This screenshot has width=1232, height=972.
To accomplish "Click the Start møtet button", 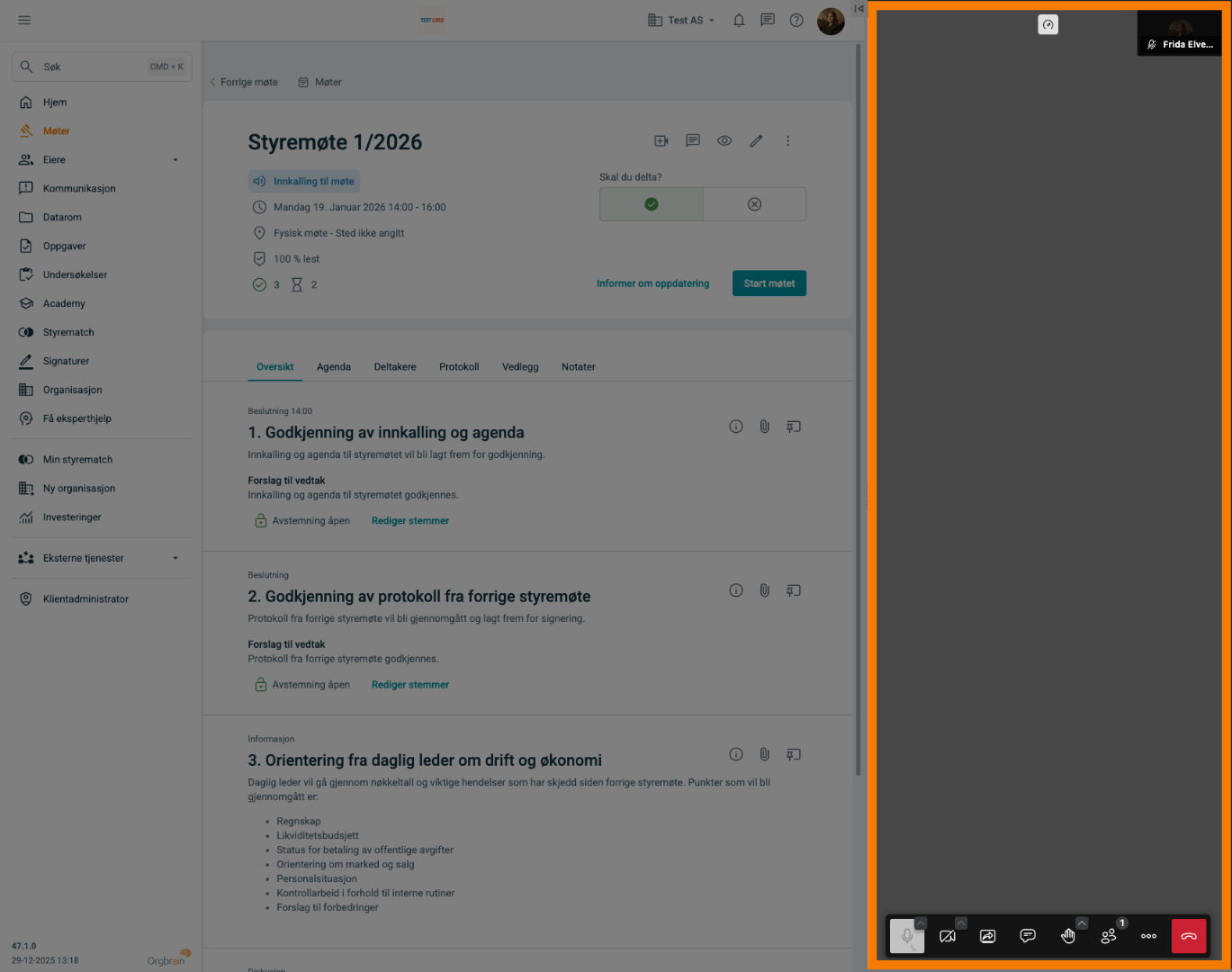I will coord(769,283).
